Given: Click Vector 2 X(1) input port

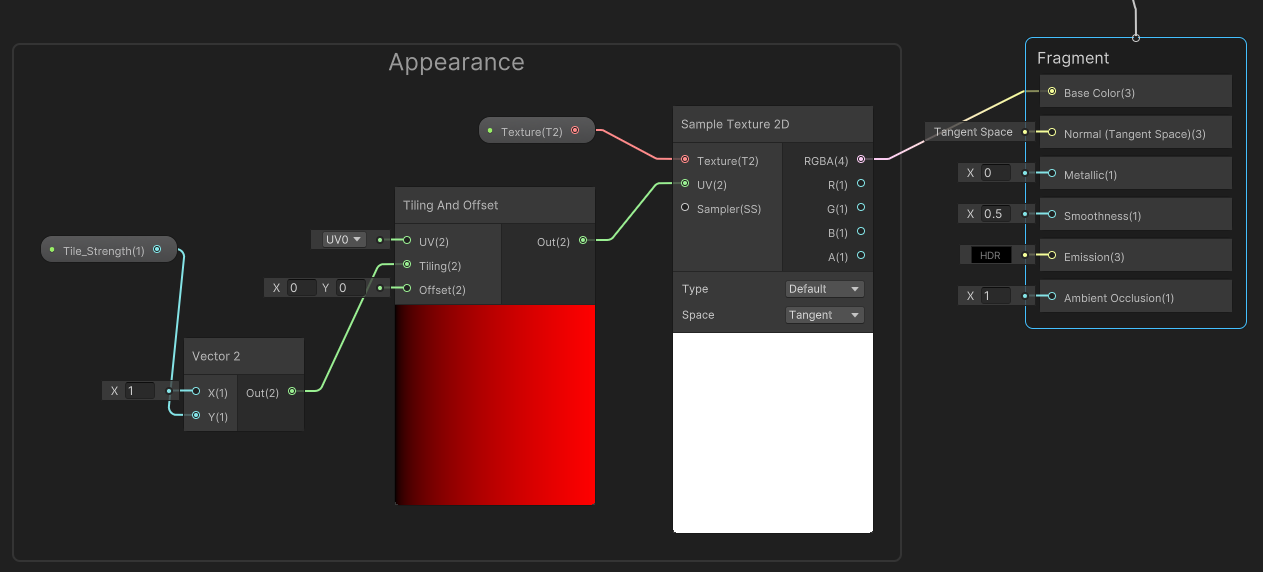Looking at the screenshot, I should pos(196,392).
